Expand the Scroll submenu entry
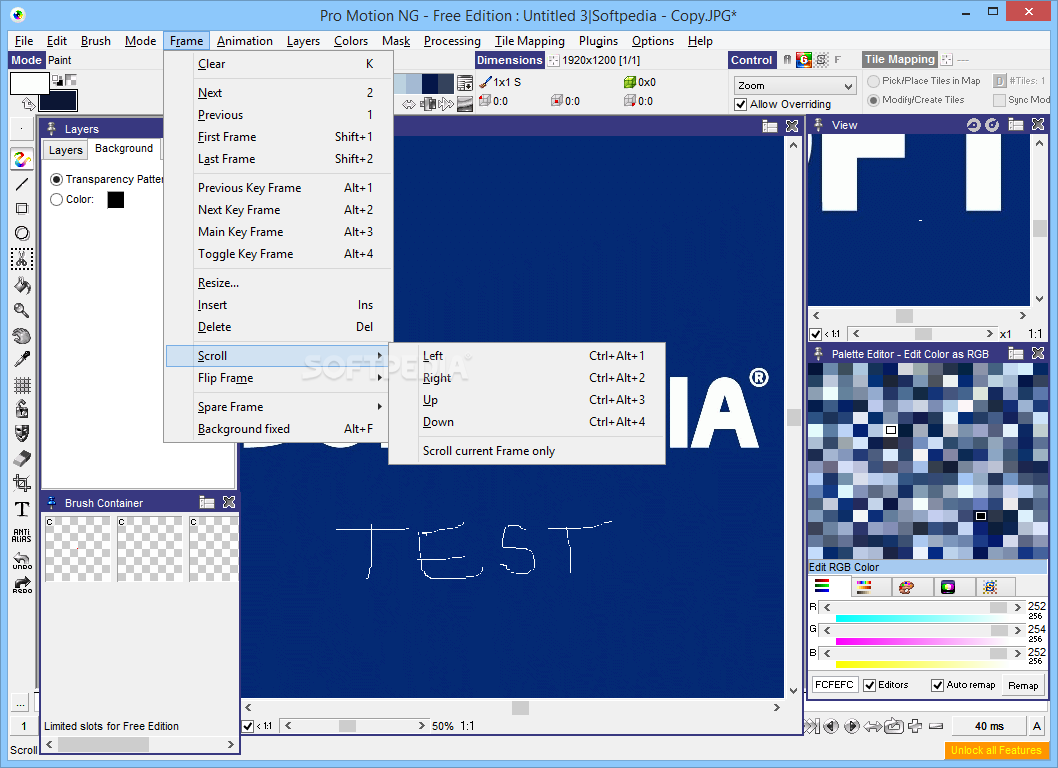1058x768 pixels. click(x=277, y=356)
